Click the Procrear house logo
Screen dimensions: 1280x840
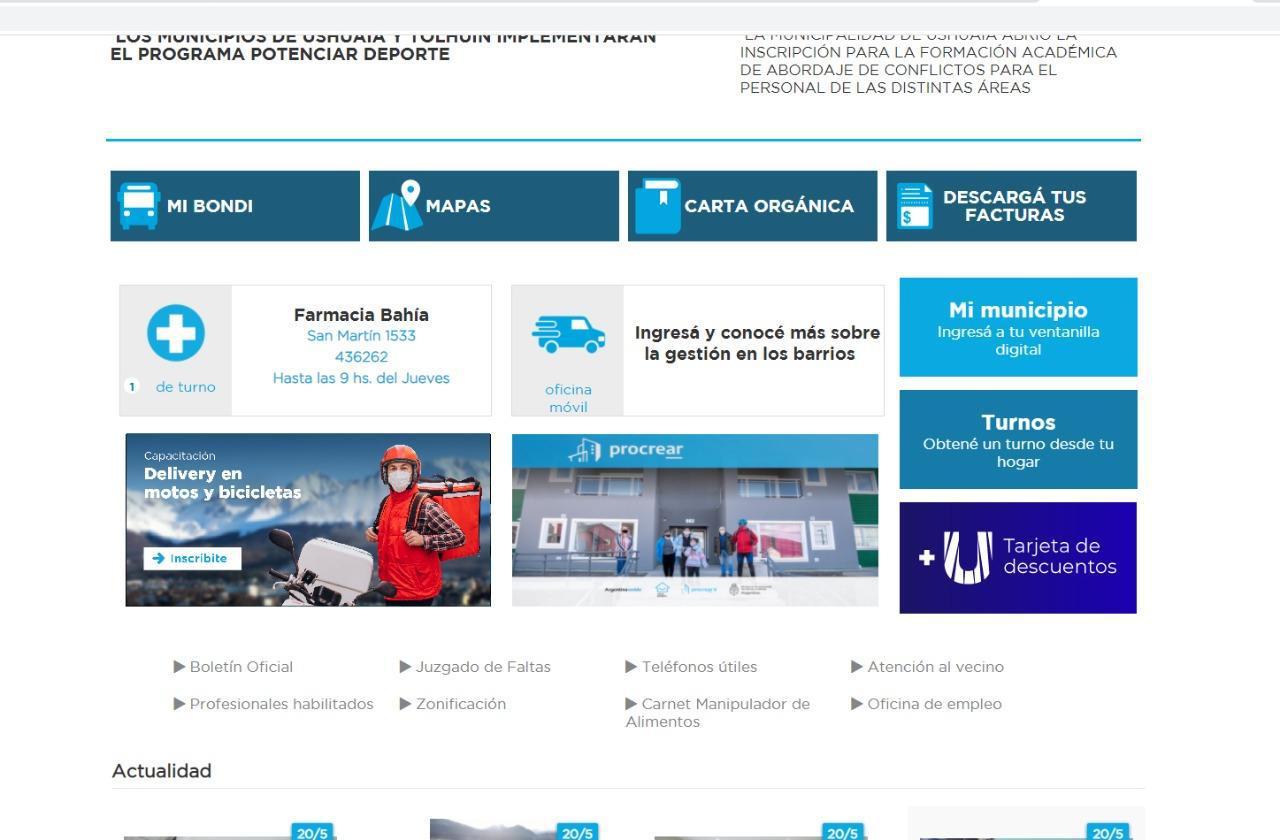[x=586, y=452]
